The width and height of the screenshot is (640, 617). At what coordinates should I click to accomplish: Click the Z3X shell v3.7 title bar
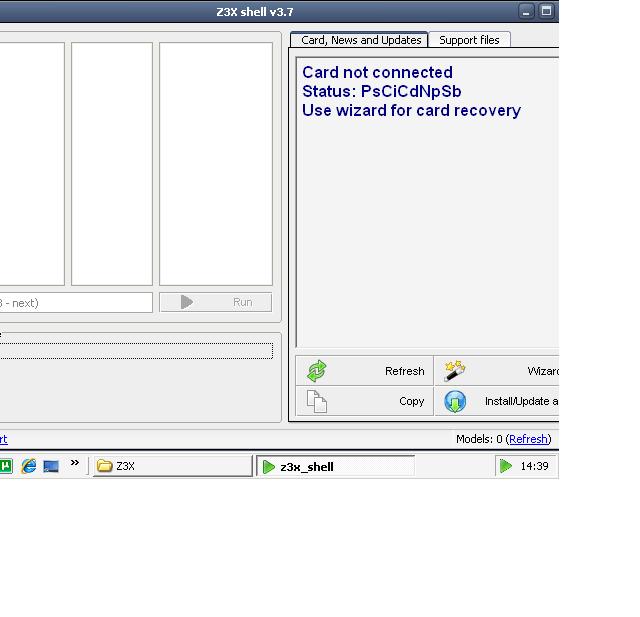click(x=255, y=12)
